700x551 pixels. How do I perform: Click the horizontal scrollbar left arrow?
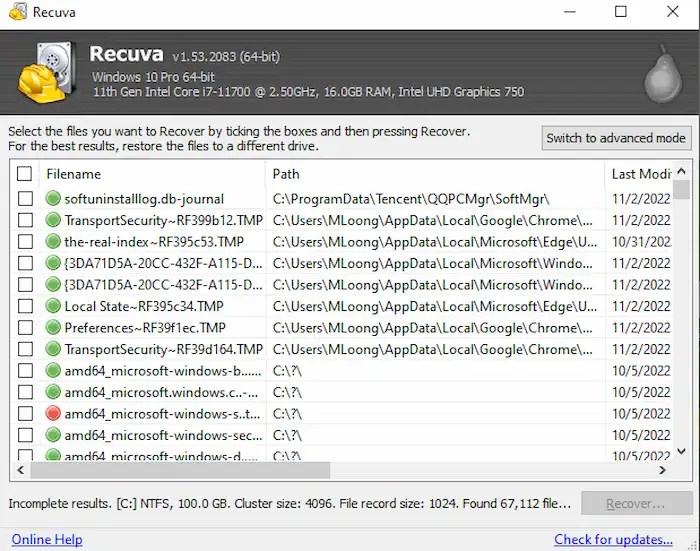[x=21, y=470]
